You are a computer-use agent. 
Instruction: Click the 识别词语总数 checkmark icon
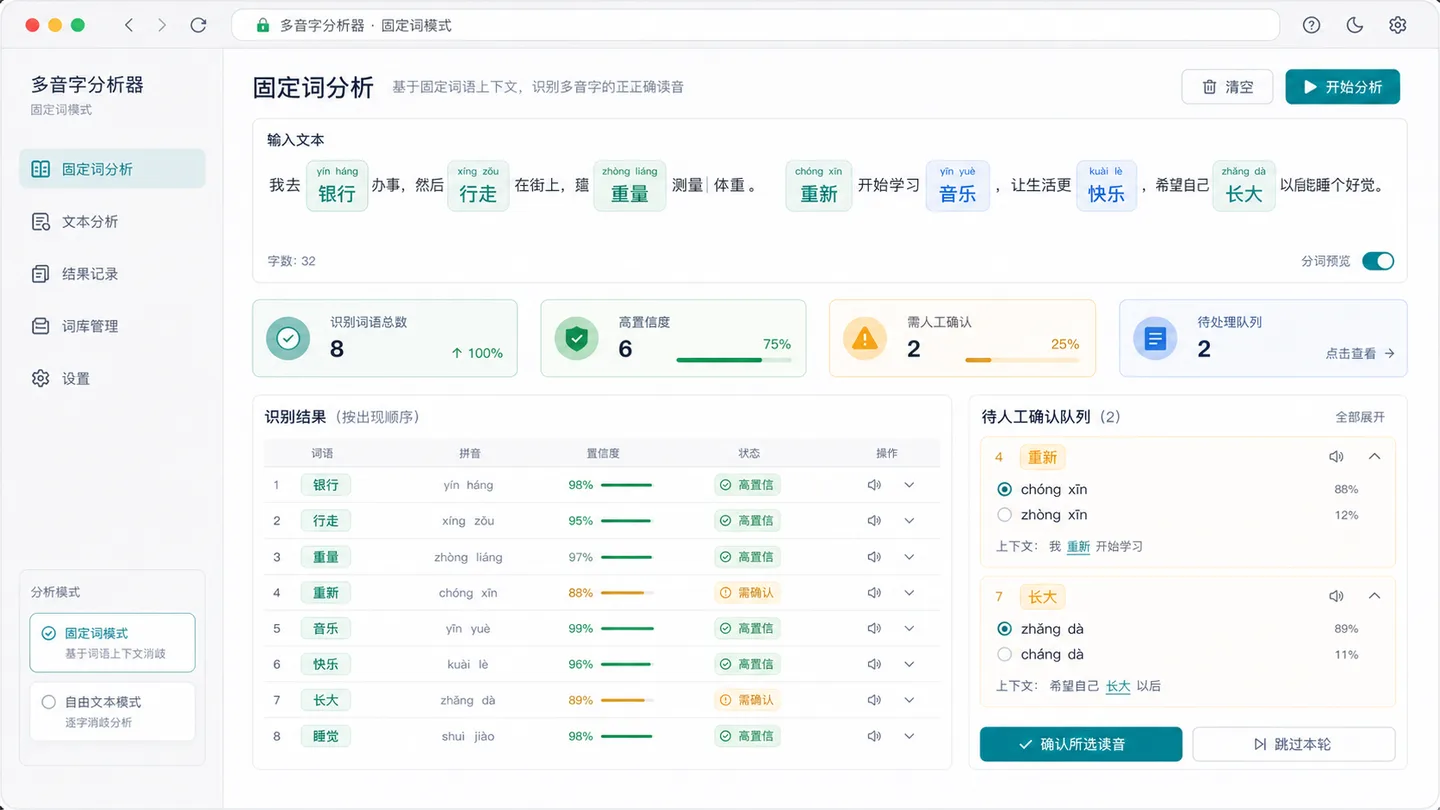pos(288,339)
